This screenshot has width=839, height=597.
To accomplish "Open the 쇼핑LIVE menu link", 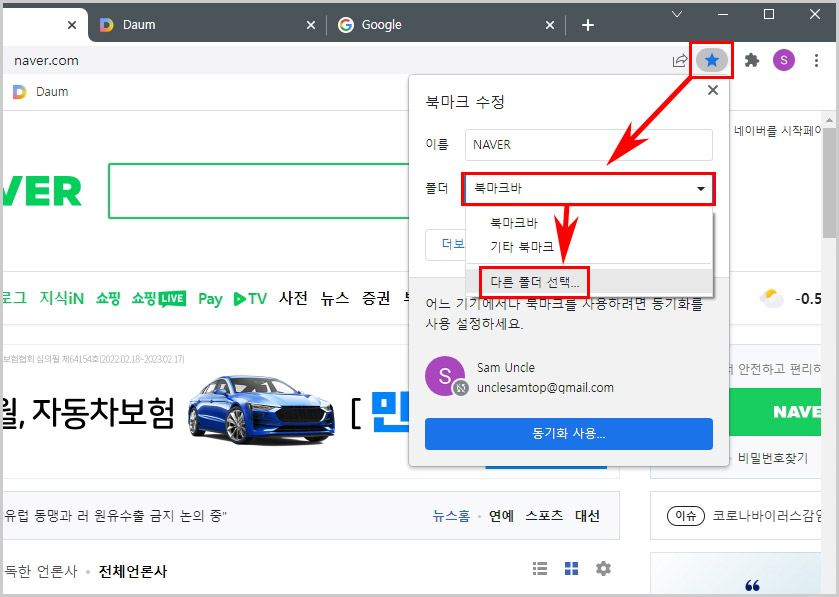I will [x=159, y=298].
